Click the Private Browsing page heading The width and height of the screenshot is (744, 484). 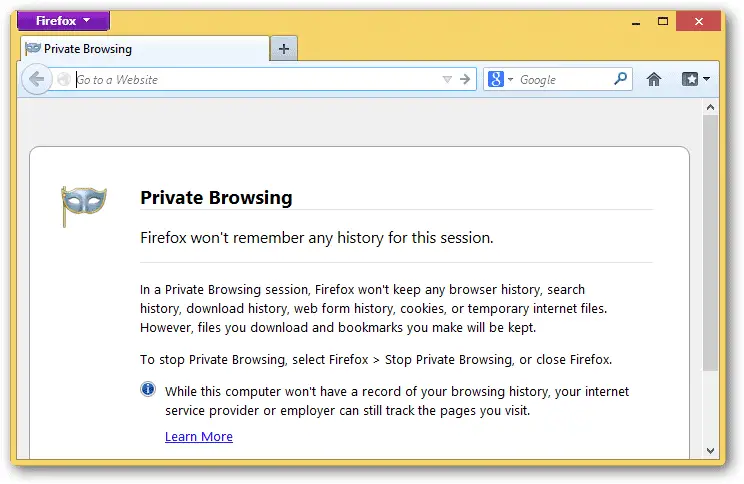pyautogui.click(x=216, y=197)
